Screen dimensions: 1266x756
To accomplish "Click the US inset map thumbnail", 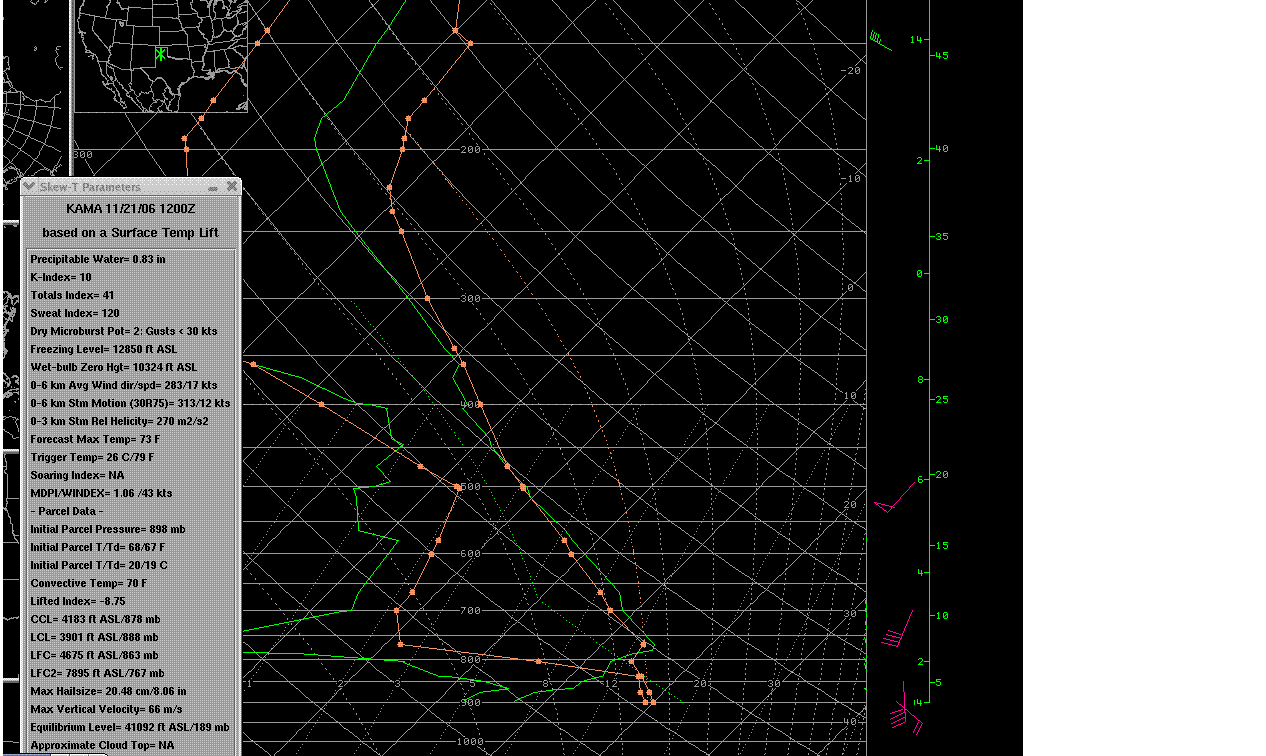I will [161, 56].
